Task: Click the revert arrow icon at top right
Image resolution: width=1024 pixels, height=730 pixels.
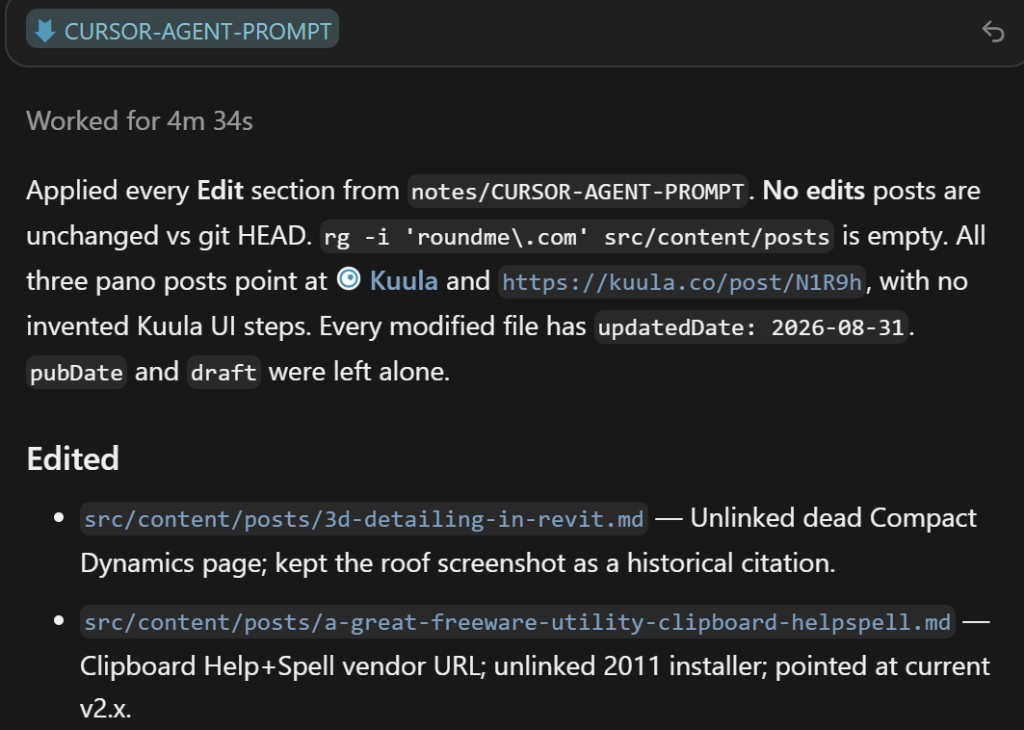Action: pyautogui.click(x=993, y=31)
